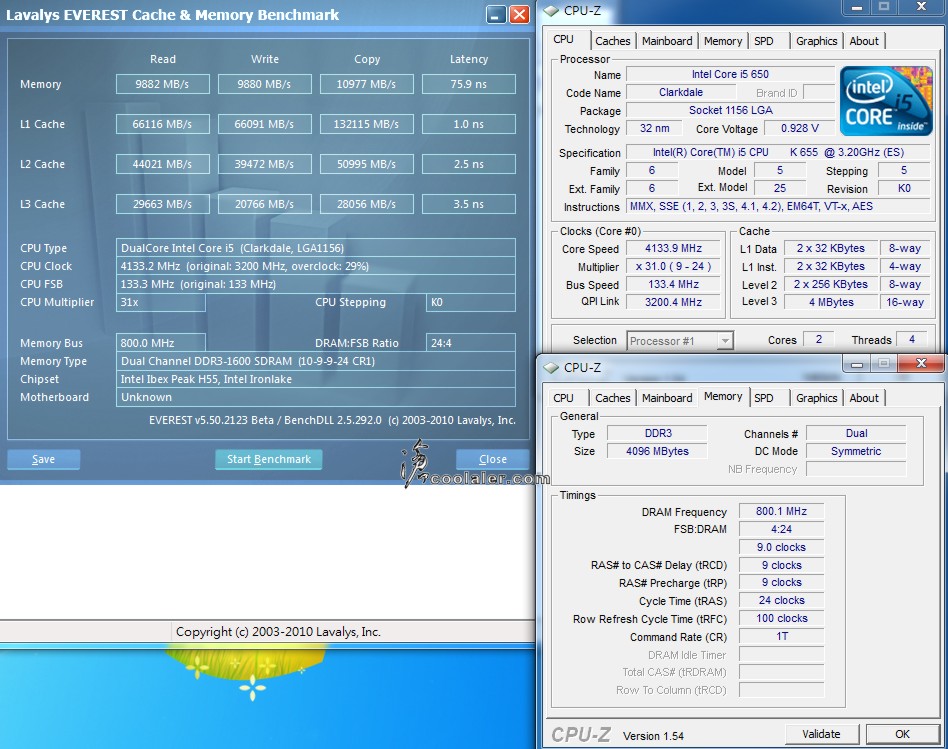Screen dimensions: 948x749
Task: Click Memory Bus field 800.0 MHz
Action: (161, 343)
